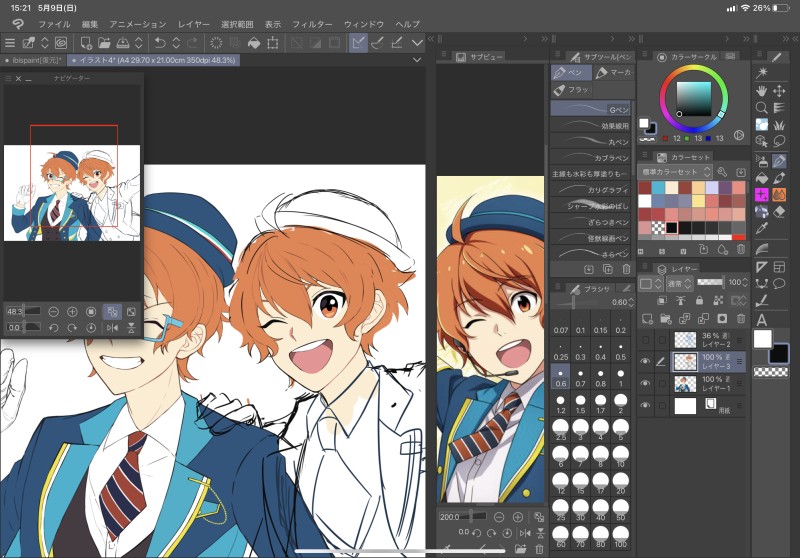Toggle visibility of the 用紙 paper layer
This screenshot has height=558, width=800.
645,405
